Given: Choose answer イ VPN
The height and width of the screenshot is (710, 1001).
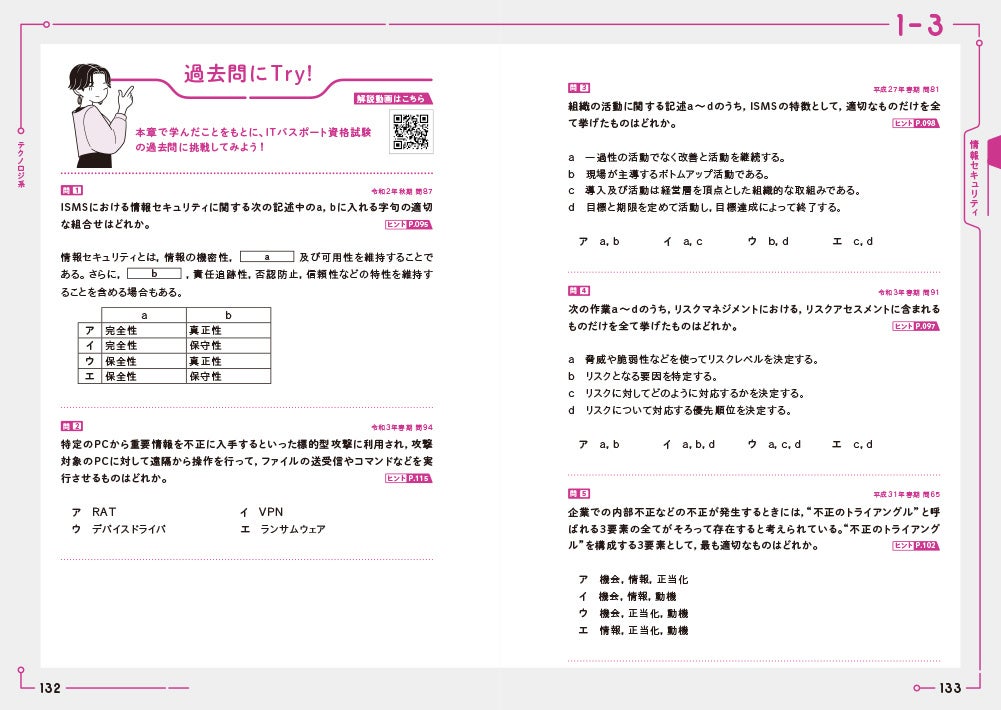Looking at the screenshot, I should point(261,512).
